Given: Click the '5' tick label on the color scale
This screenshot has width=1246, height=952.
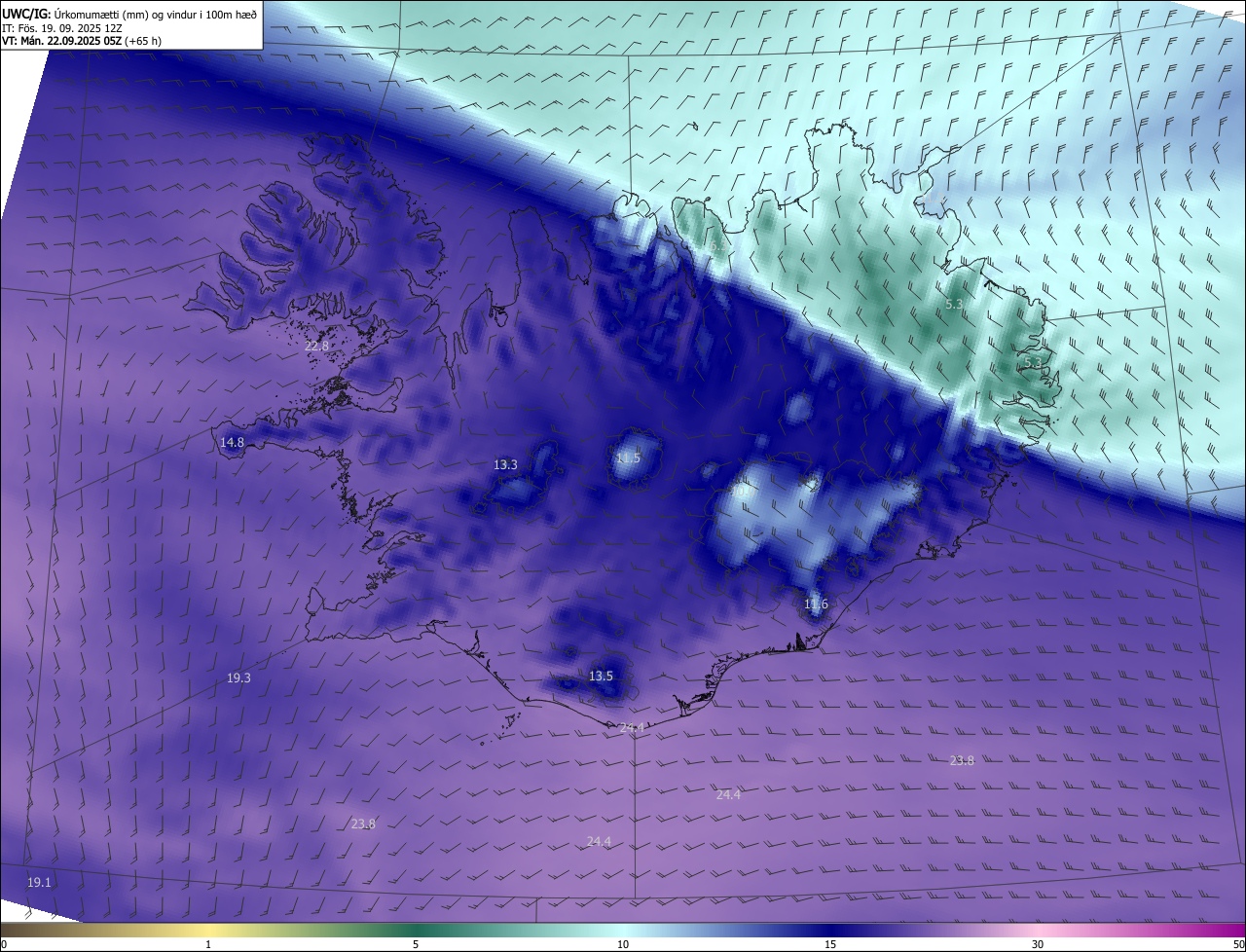Looking at the screenshot, I should (416, 944).
